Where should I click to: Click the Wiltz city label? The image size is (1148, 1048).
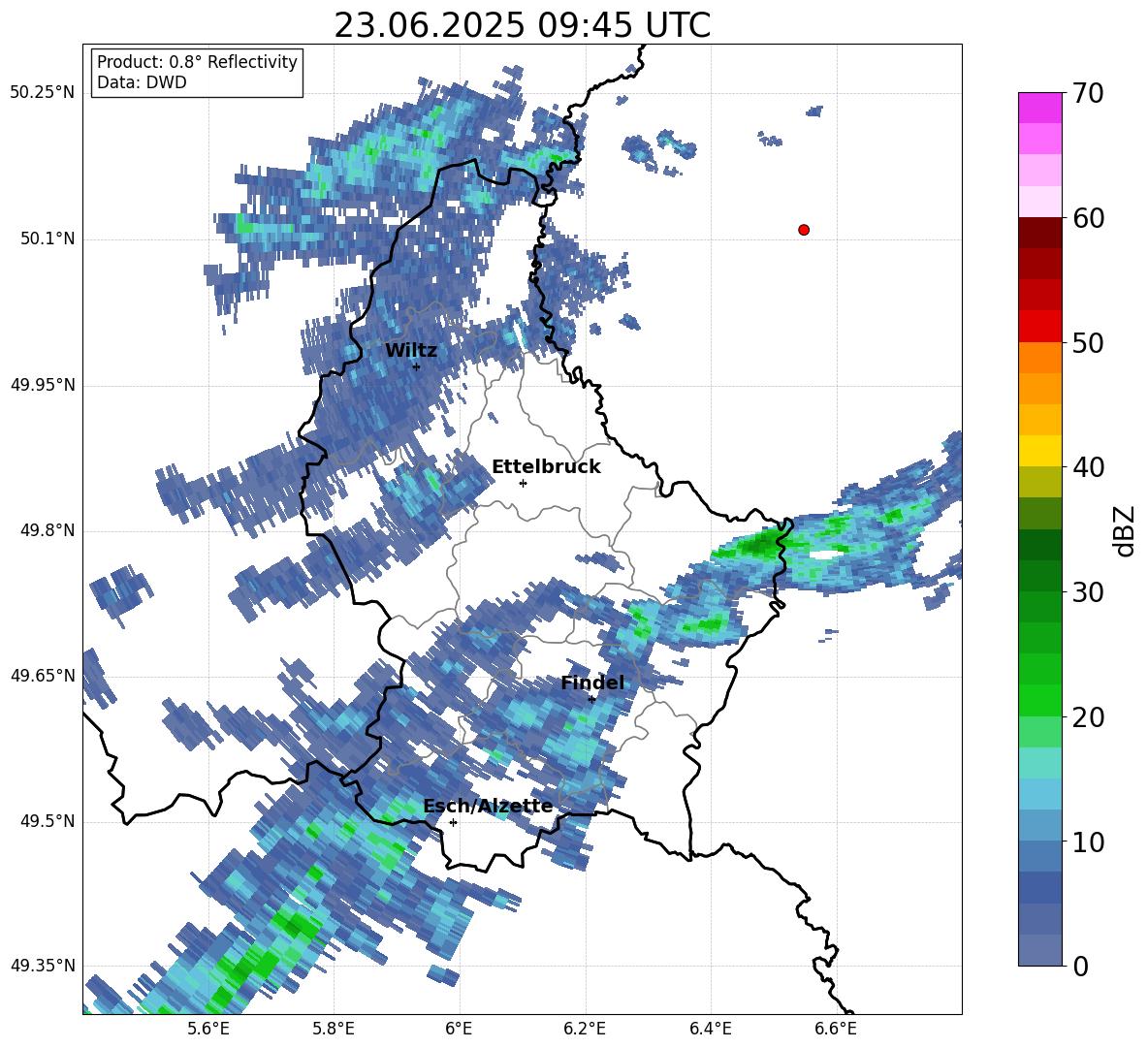pyautogui.click(x=411, y=351)
